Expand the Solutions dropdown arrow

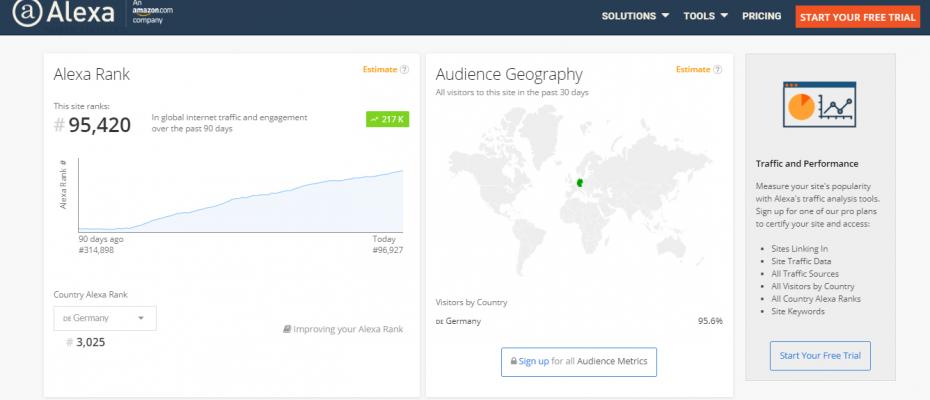pos(665,15)
